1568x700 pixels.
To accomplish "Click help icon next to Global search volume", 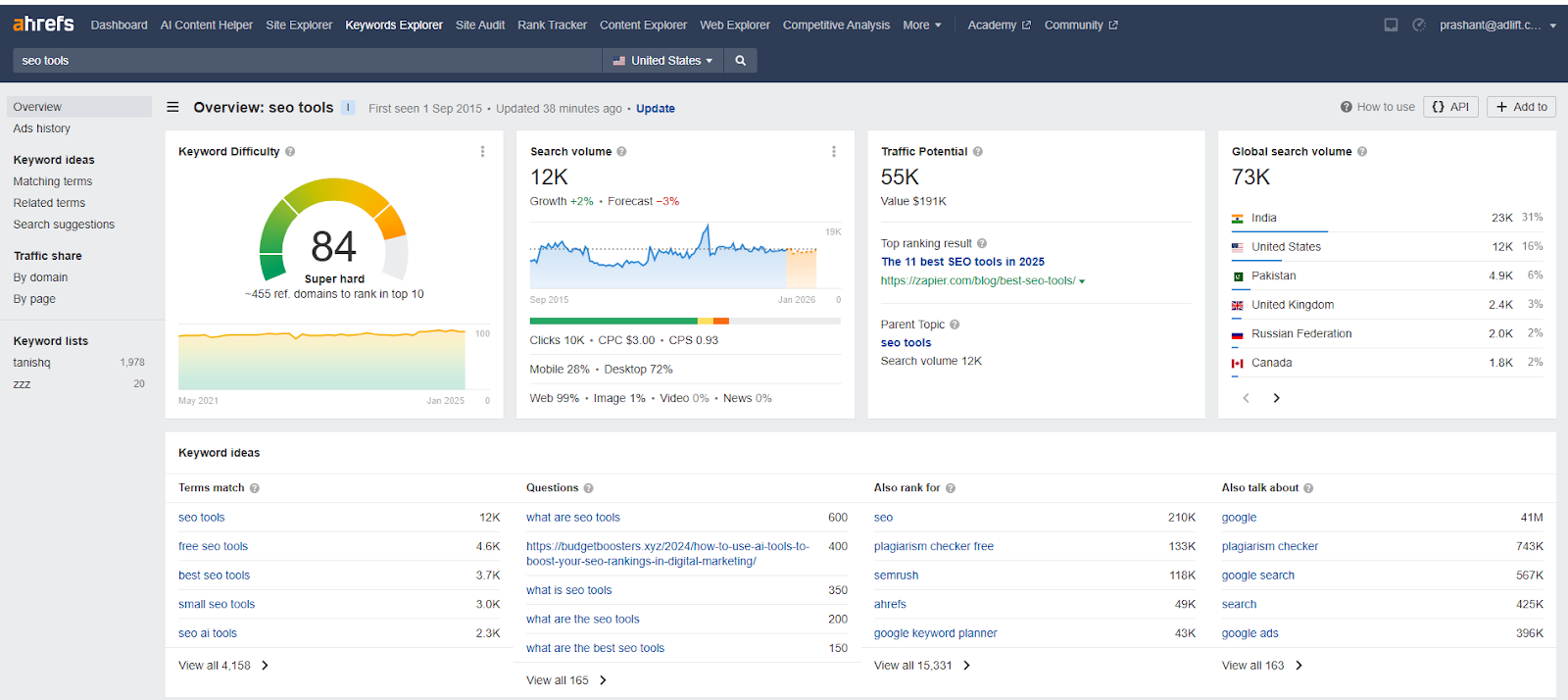I will [x=1362, y=152].
